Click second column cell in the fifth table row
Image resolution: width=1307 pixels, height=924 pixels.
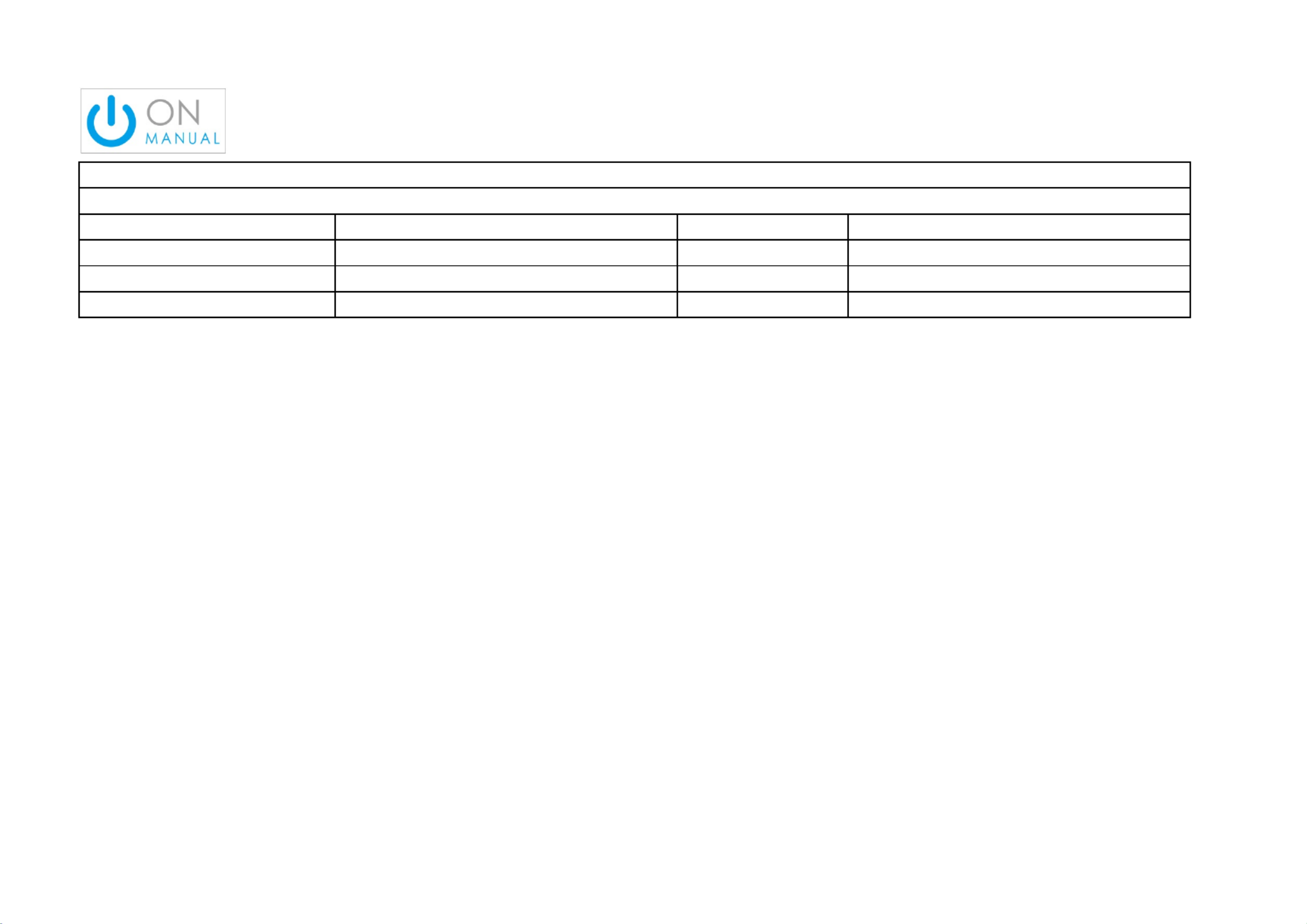click(x=506, y=279)
